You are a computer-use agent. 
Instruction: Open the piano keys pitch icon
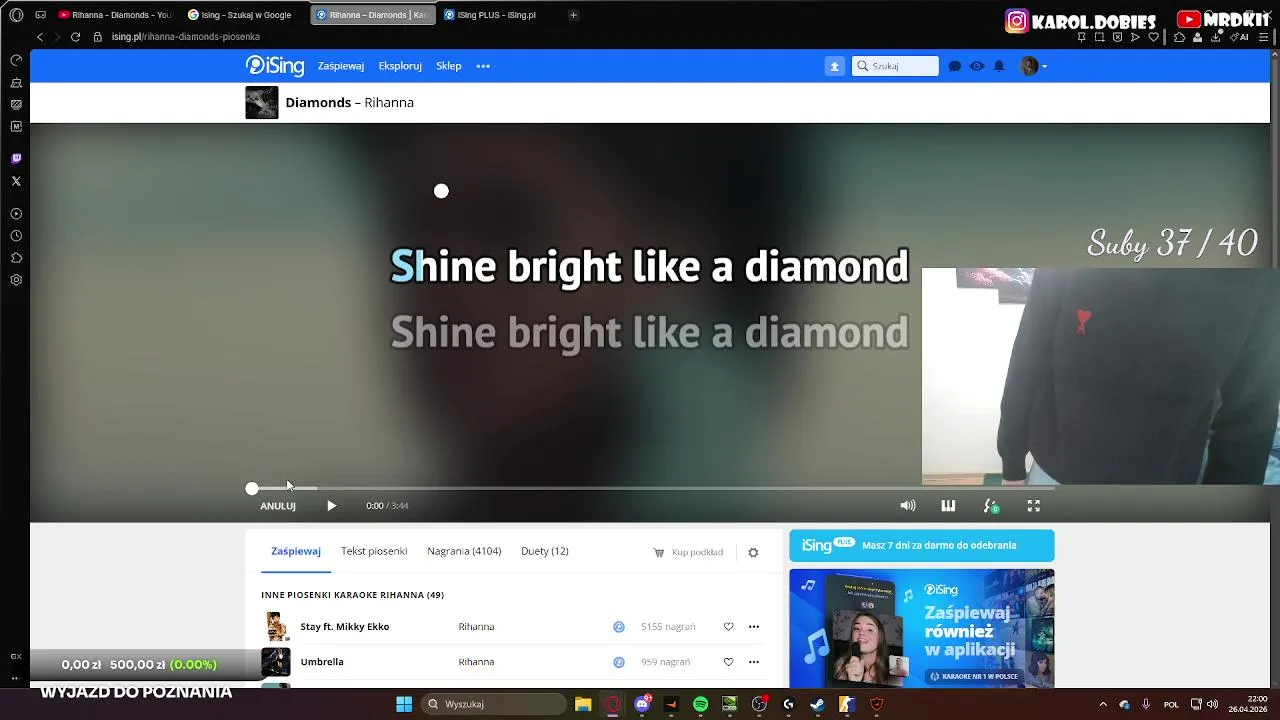point(948,506)
